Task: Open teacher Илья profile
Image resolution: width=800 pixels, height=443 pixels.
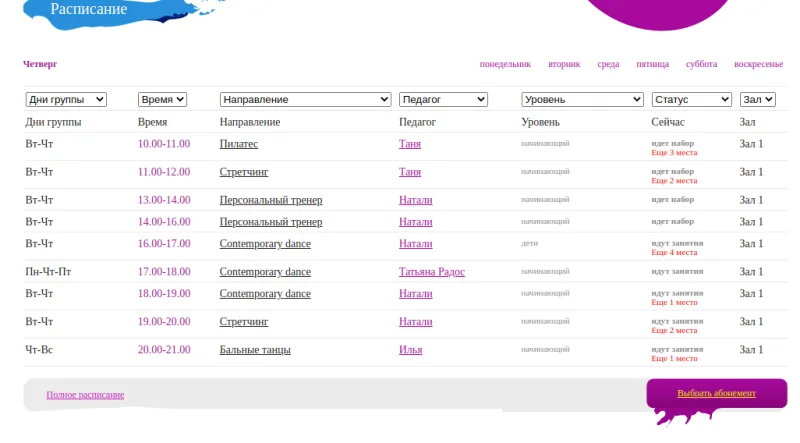Action: pos(410,350)
